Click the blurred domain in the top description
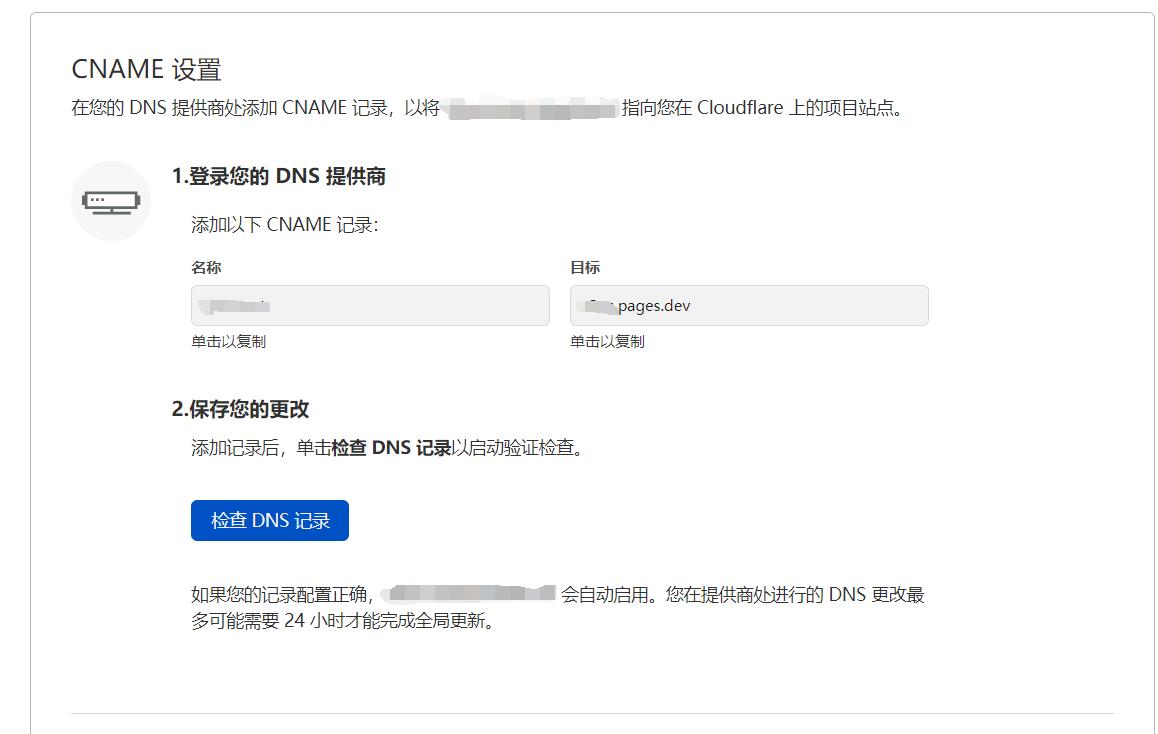1158x734 pixels. [x=530, y=108]
